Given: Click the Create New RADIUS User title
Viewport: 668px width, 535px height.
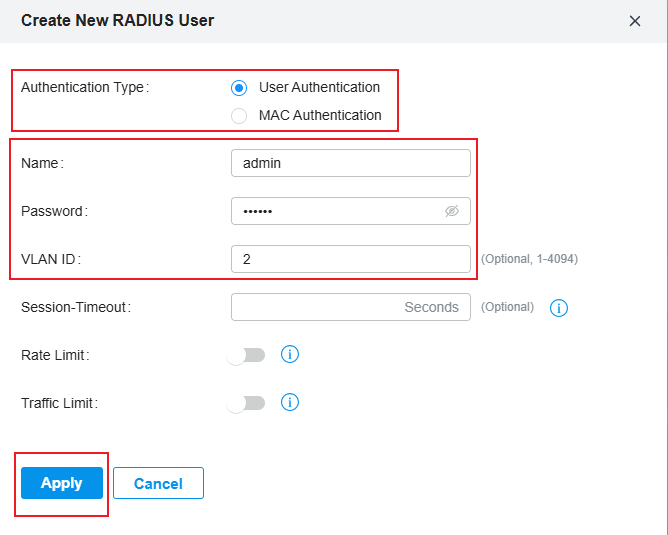Looking at the screenshot, I should pos(118,20).
